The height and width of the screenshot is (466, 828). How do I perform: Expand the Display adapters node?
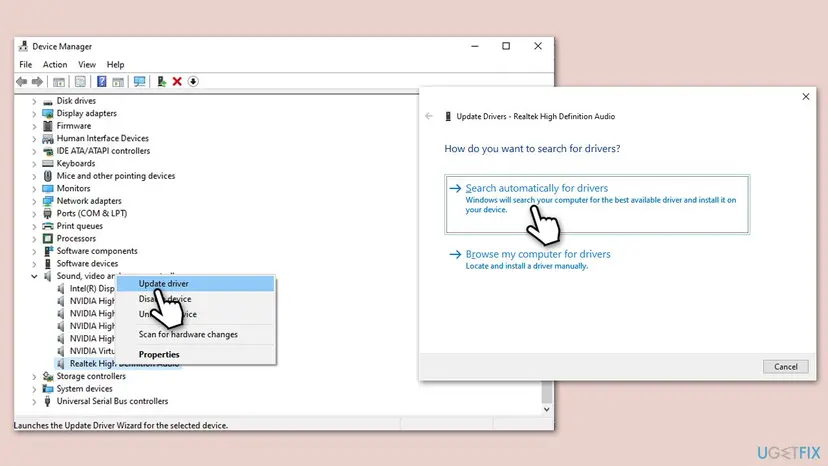tap(34, 114)
